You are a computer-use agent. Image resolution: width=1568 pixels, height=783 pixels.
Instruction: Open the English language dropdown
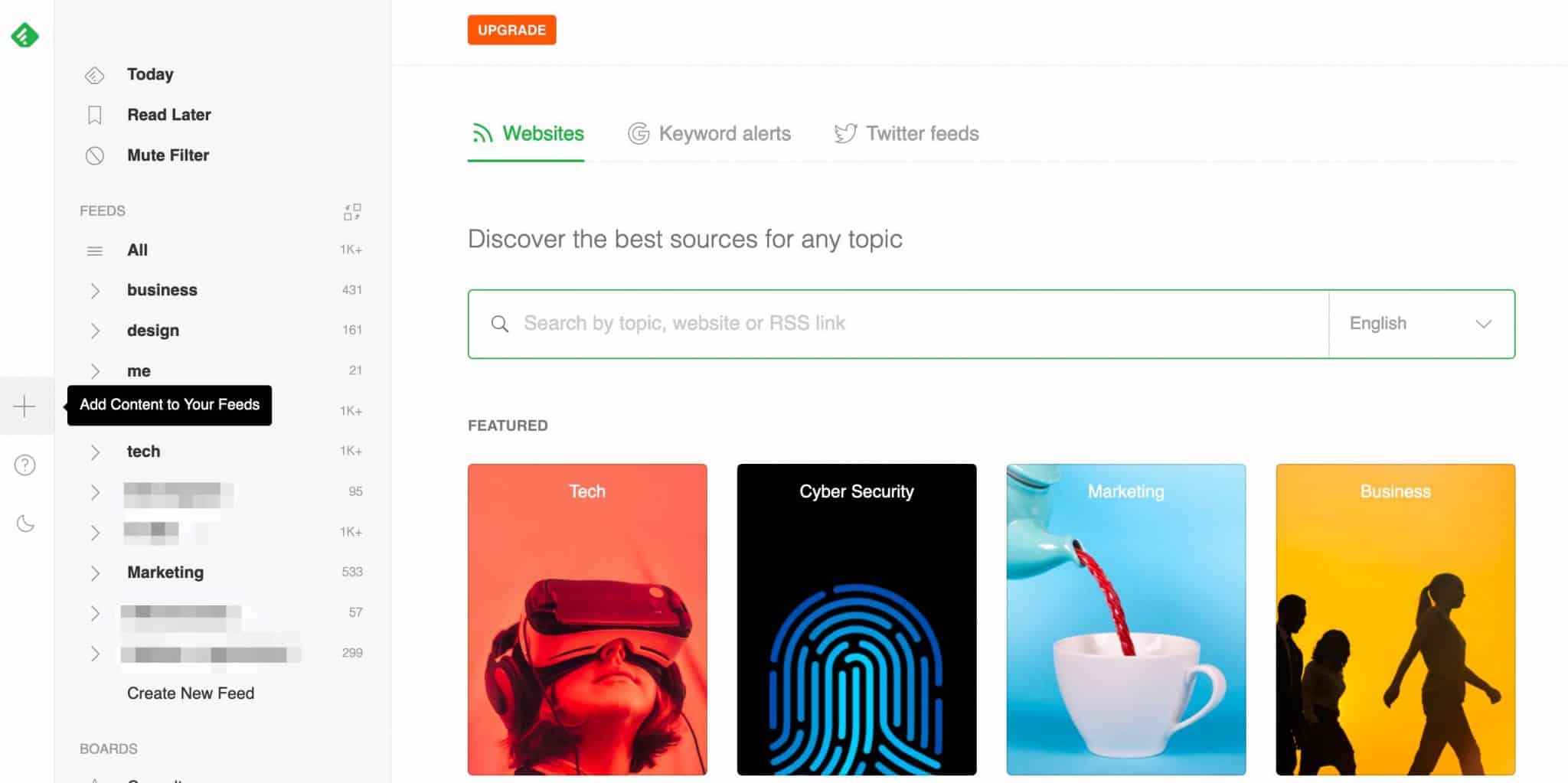pyautogui.click(x=1422, y=324)
